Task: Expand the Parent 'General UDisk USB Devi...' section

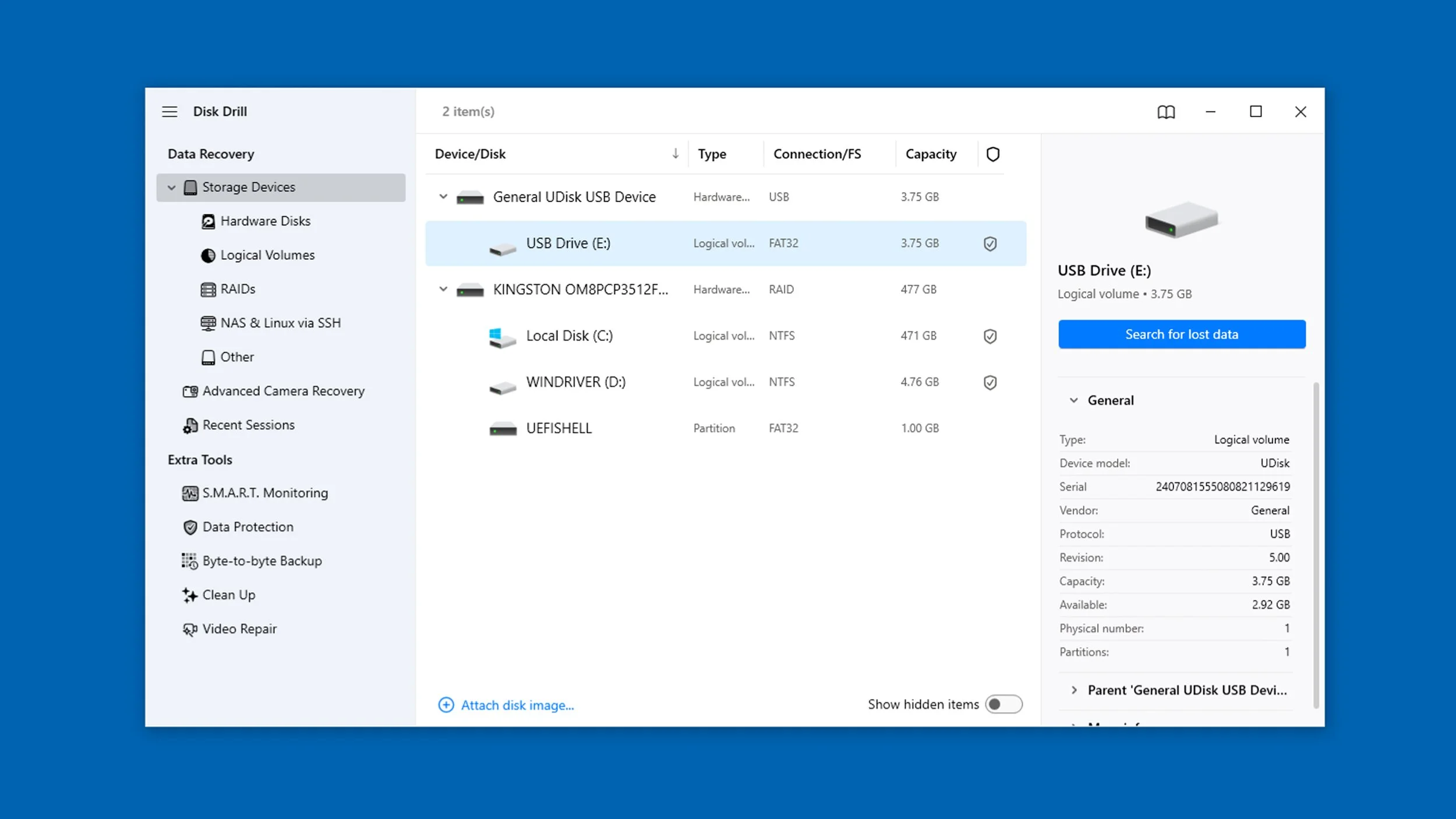Action: pyautogui.click(x=1074, y=690)
